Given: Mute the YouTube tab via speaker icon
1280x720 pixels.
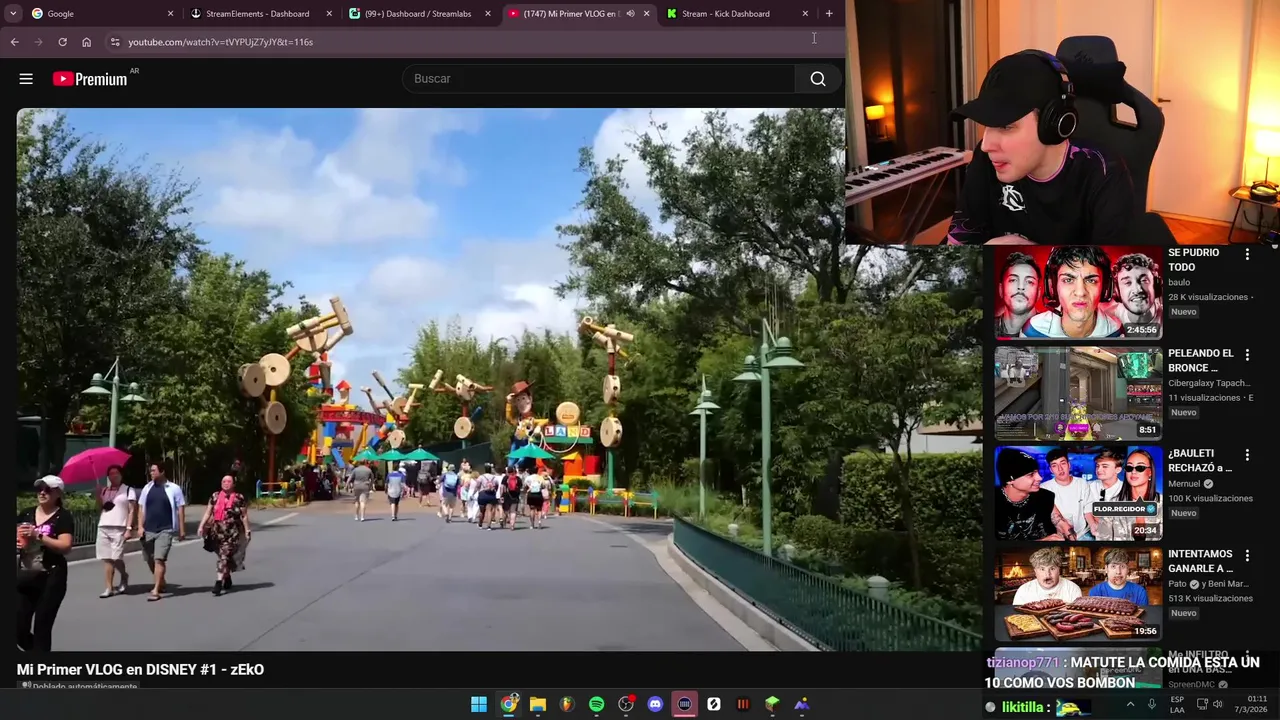Looking at the screenshot, I should (x=630, y=14).
